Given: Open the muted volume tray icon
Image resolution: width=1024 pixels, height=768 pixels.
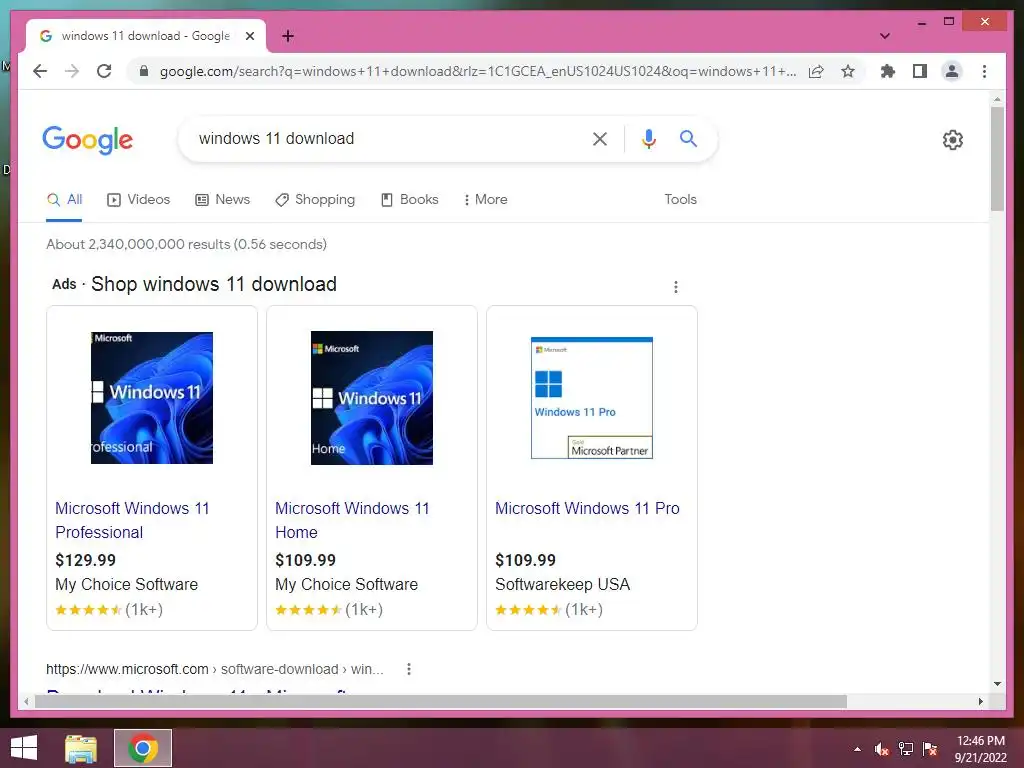Looking at the screenshot, I should 882,749.
